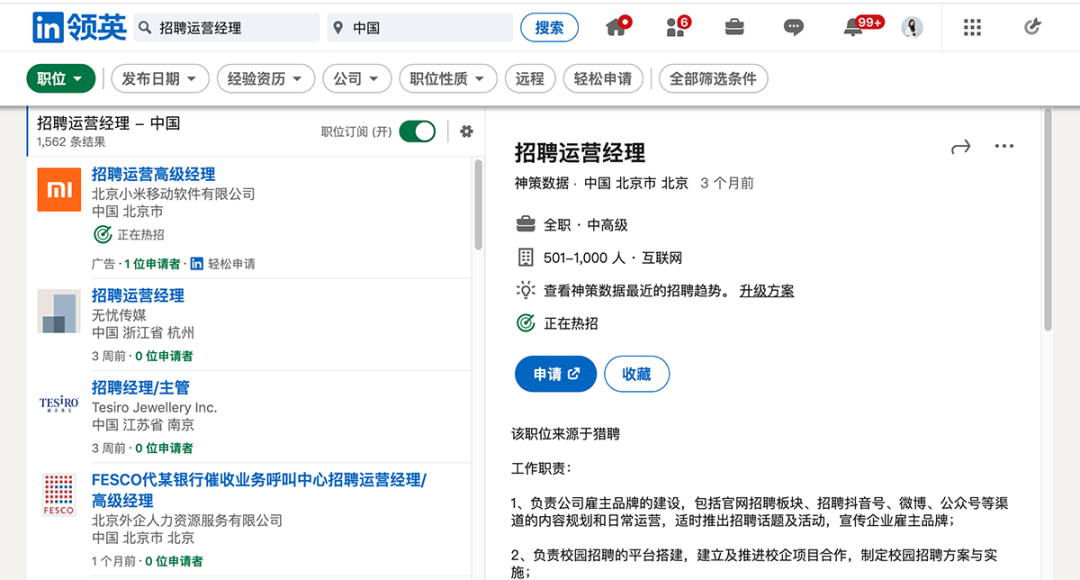Open the three-dot menu on job details
1080x580 pixels.
(1004, 146)
